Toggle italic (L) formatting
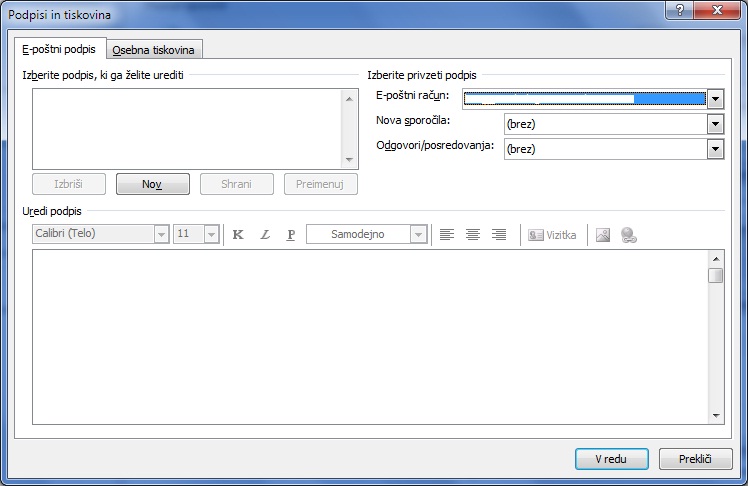Screen dimensions: 748x486 point(264,235)
